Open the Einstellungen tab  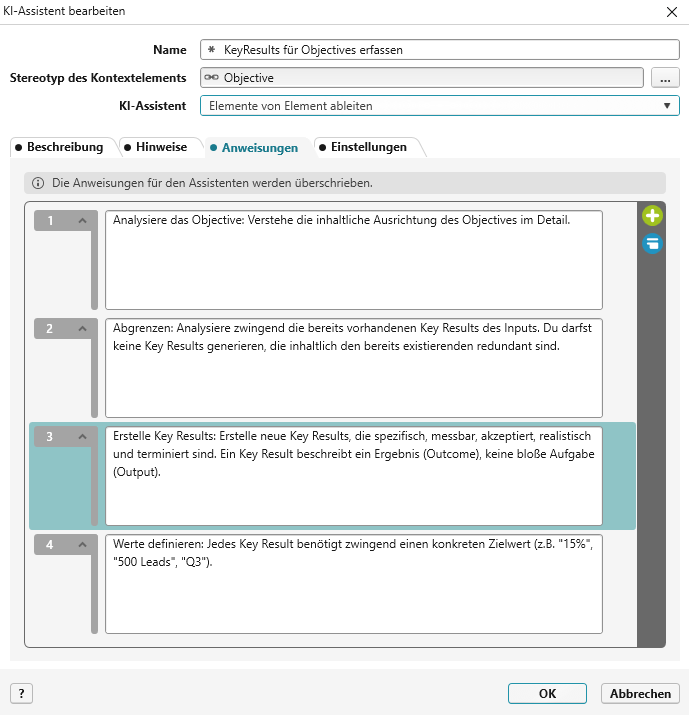click(368, 147)
